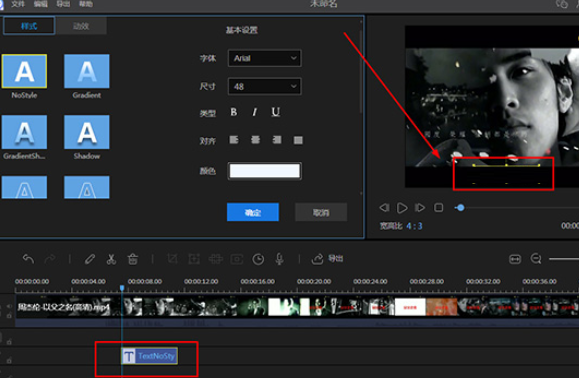579x378 pixels.
Task: Click the zoom-to-fit timeline icon
Action: (x=515, y=259)
